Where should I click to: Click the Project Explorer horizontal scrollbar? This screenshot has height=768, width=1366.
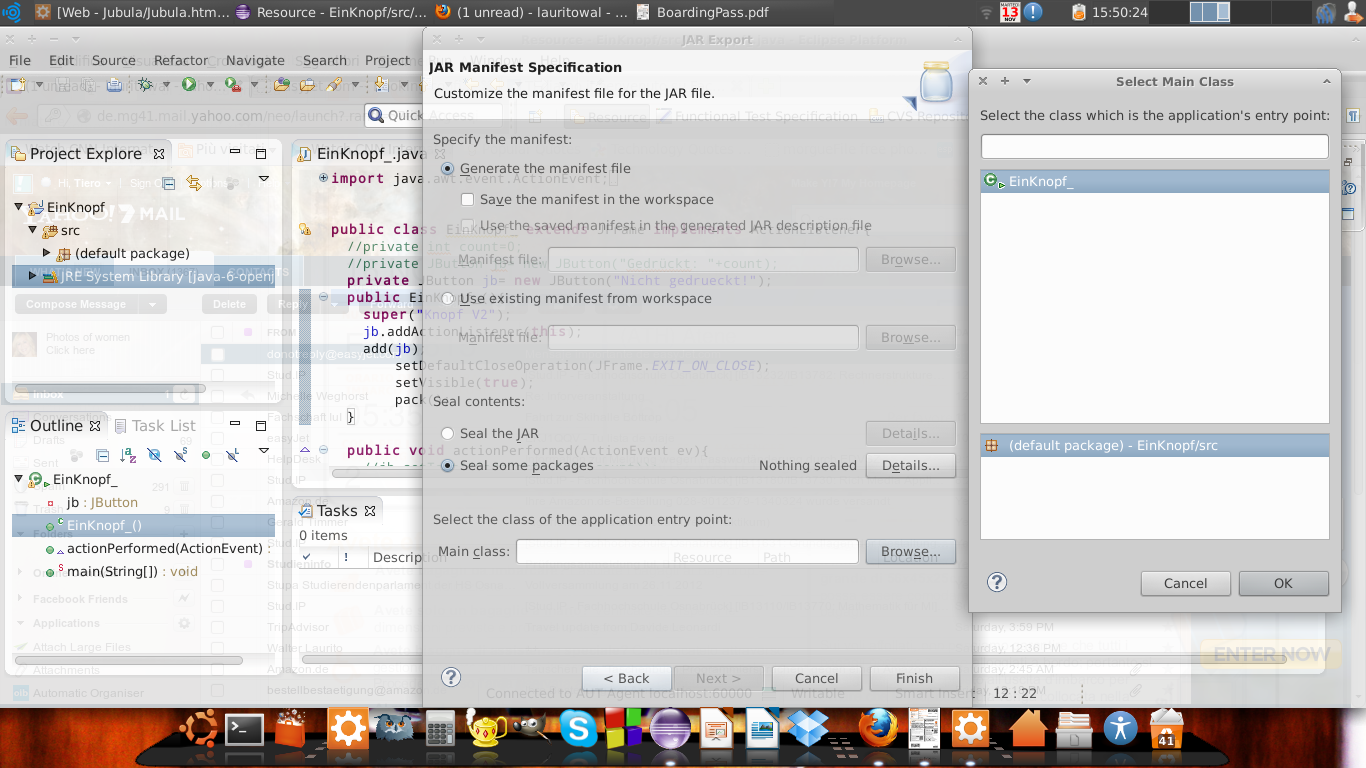[x=110, y=388]
